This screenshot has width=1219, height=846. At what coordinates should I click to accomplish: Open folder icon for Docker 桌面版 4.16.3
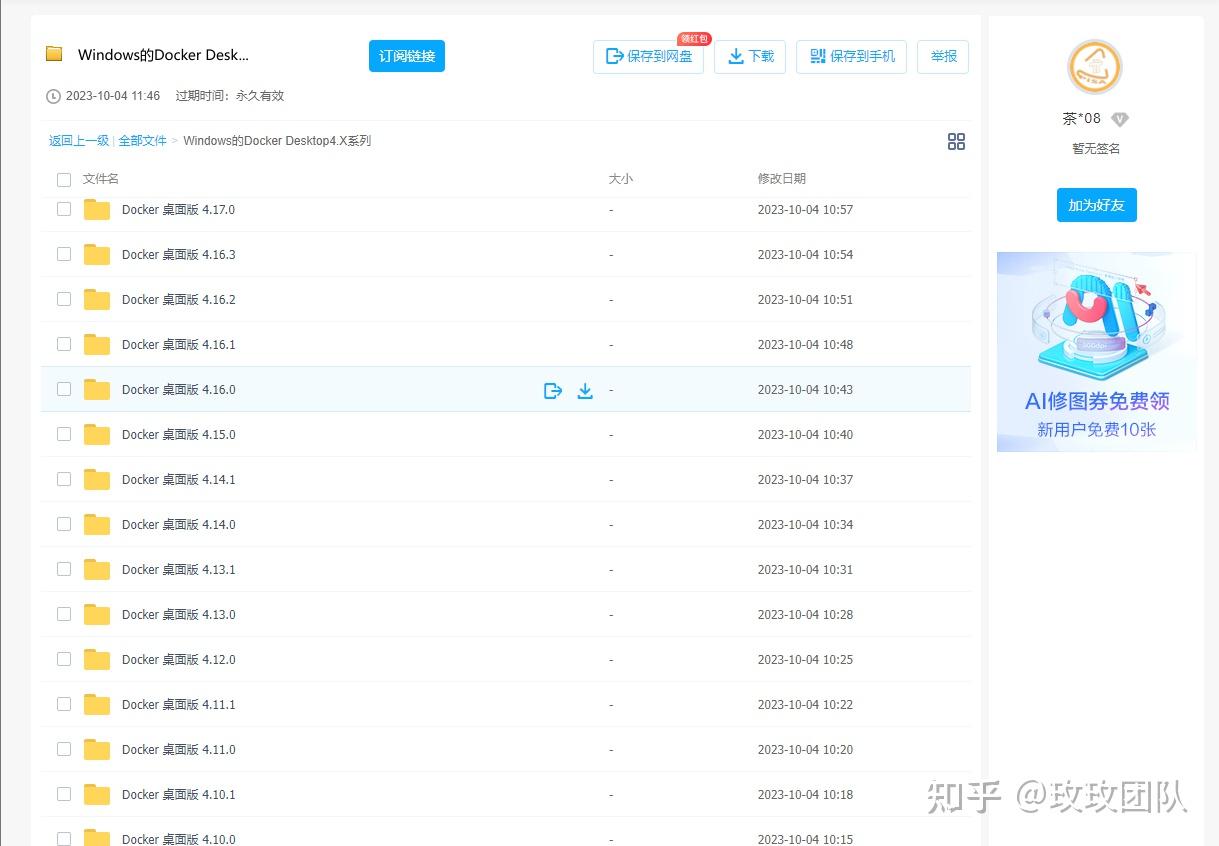[97, 254]
